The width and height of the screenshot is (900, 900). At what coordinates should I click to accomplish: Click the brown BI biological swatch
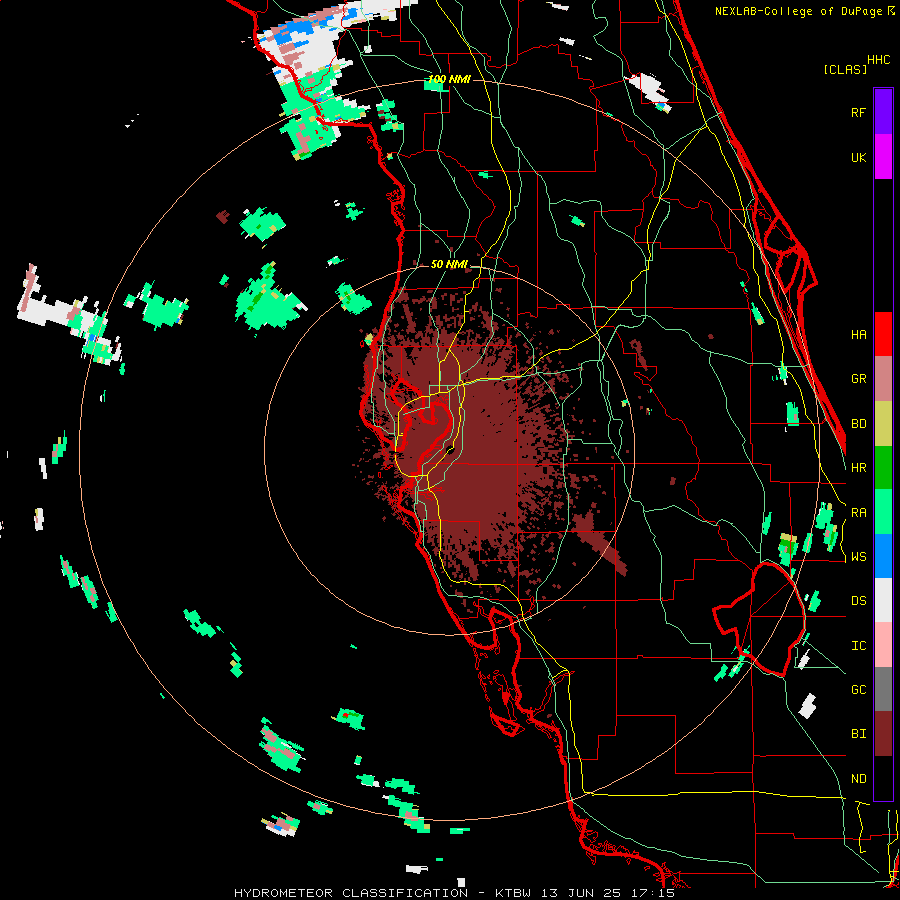[x=883, y=734]
